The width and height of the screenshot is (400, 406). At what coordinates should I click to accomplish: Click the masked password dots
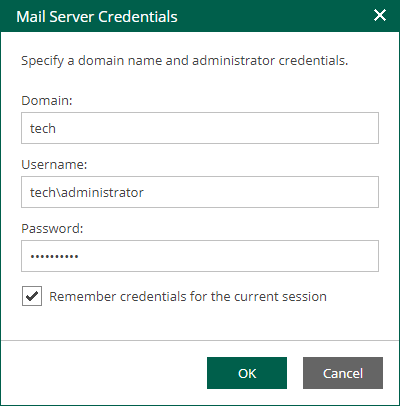(54, 256)
